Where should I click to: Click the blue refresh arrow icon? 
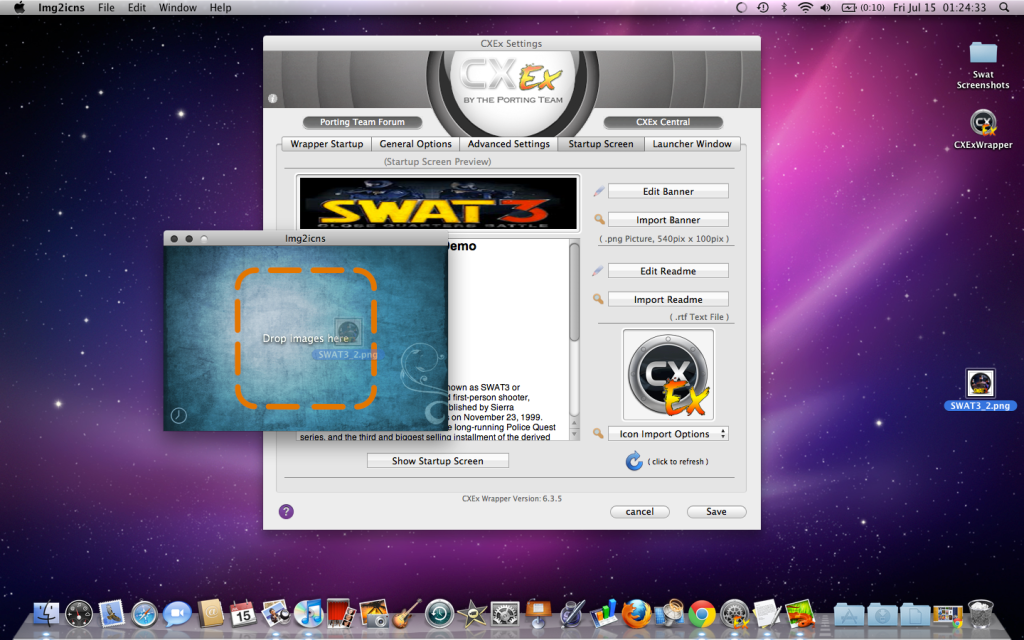(633, 461)
